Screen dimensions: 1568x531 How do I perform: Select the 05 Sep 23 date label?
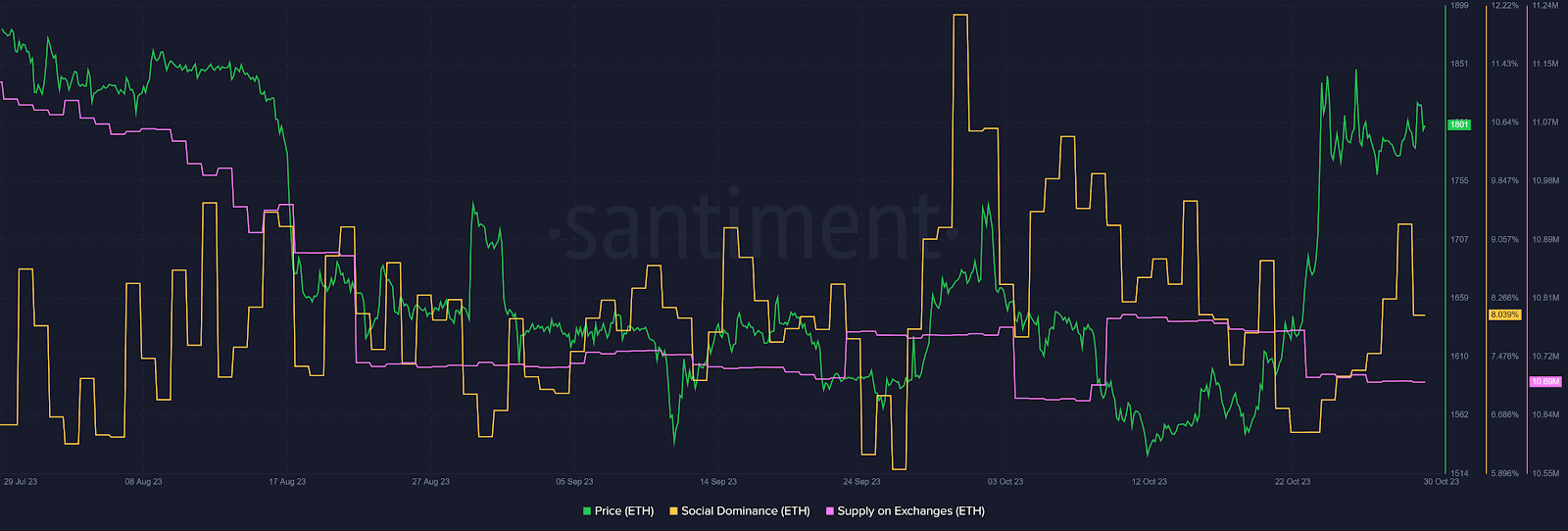pos(574,482)
